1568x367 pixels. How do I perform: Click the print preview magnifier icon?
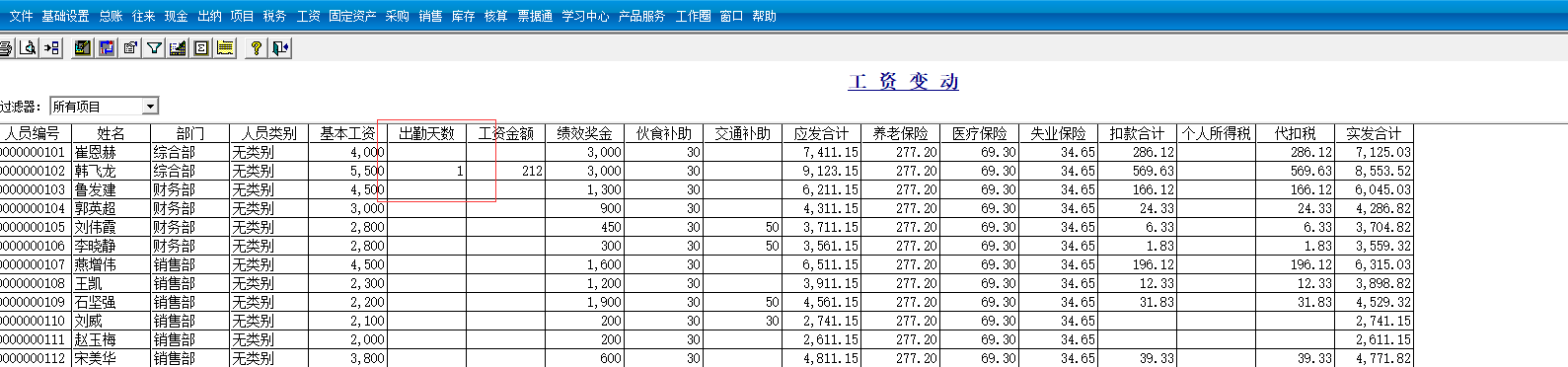click(28, 47)
